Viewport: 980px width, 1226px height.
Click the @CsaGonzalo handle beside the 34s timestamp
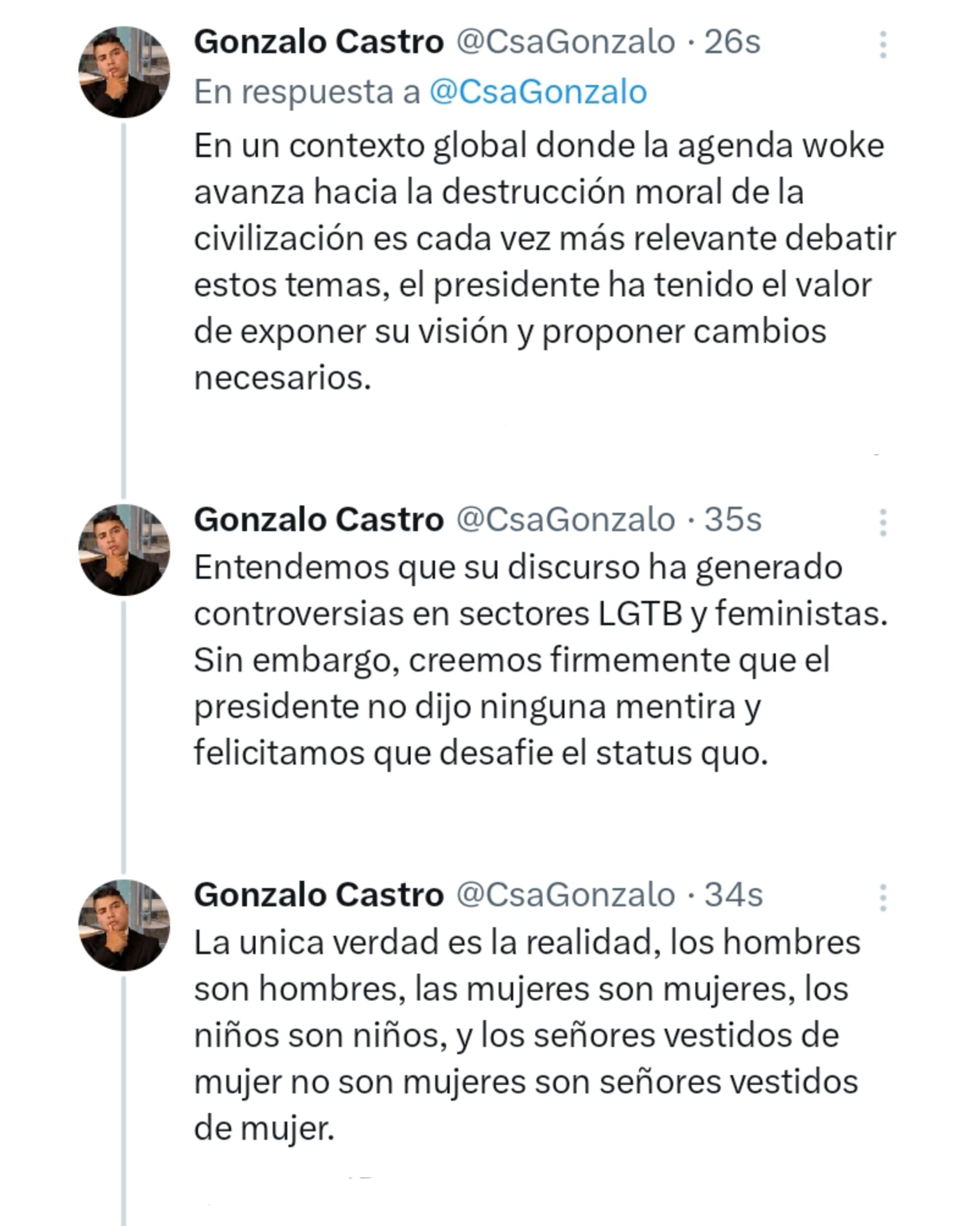pos(565,895)
